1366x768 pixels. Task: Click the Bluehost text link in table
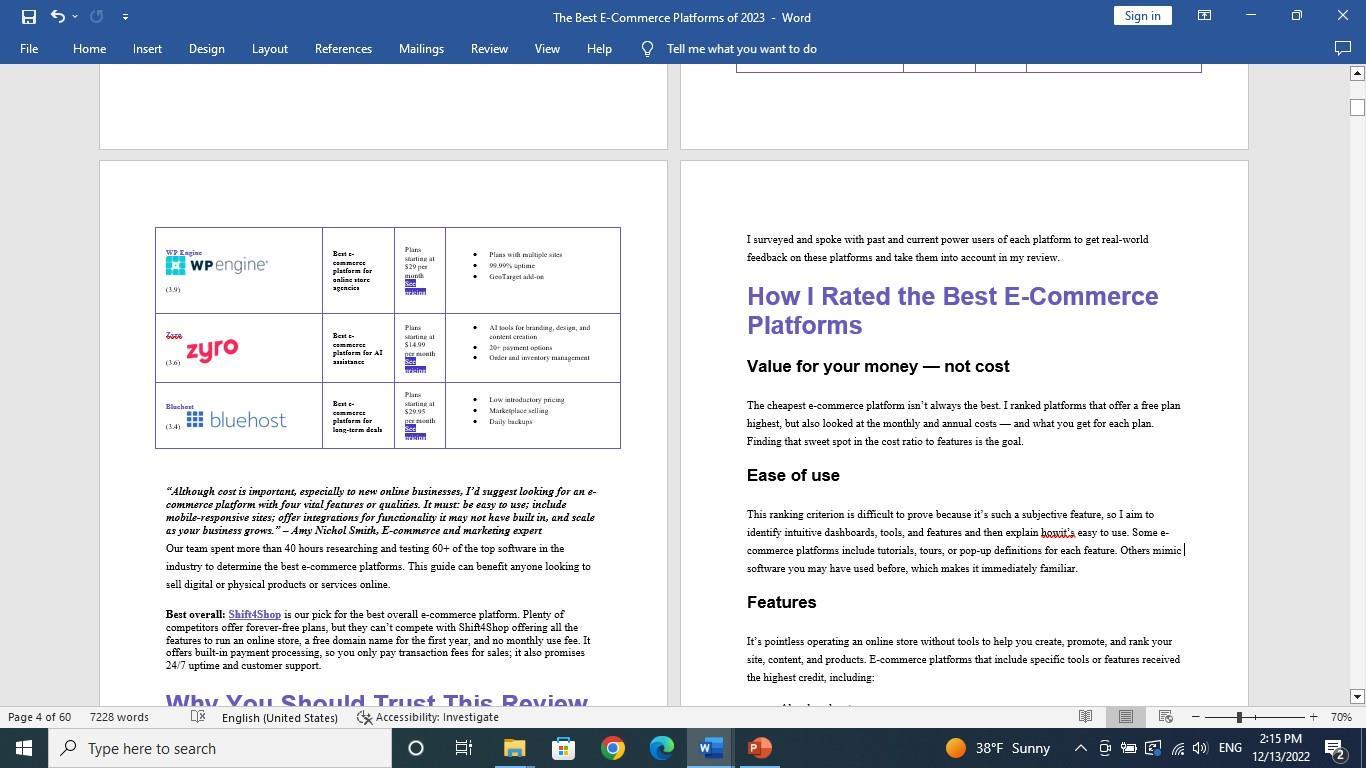pos(180,407)
